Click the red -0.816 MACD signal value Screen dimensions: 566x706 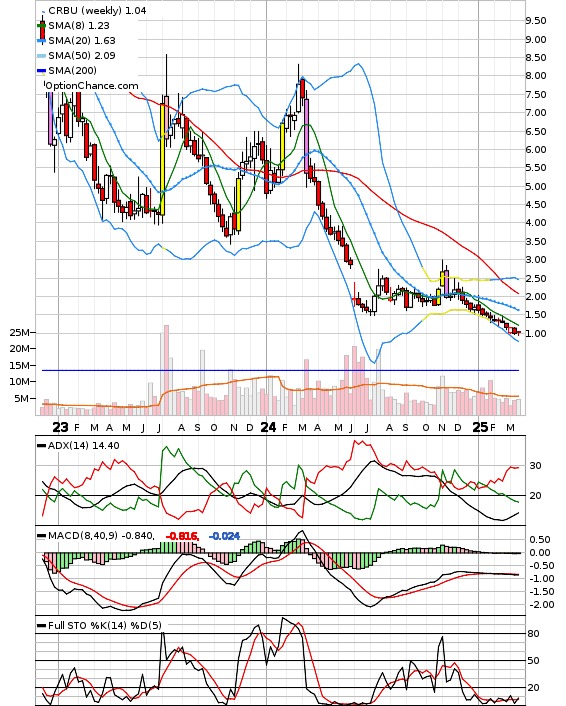[182, 536]
